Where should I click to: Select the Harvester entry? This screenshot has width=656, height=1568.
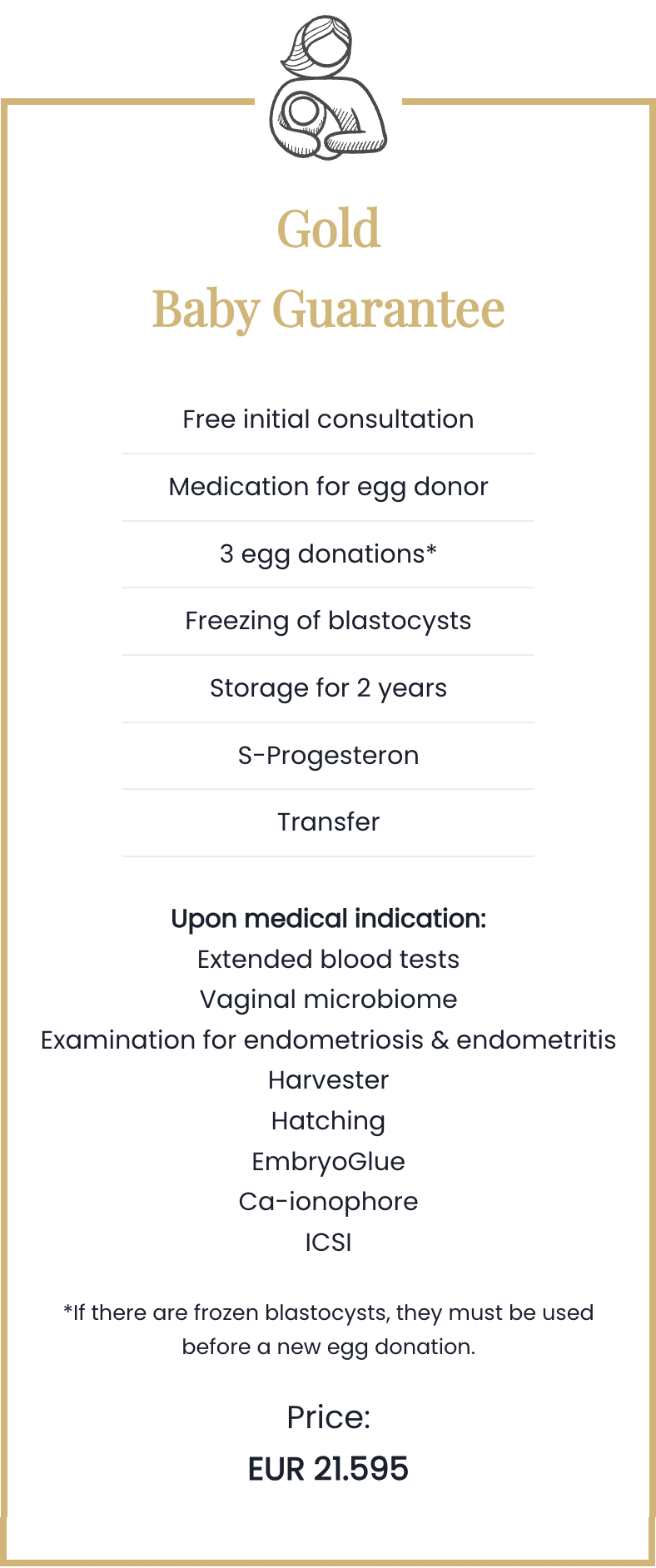tap(328, 1080)
